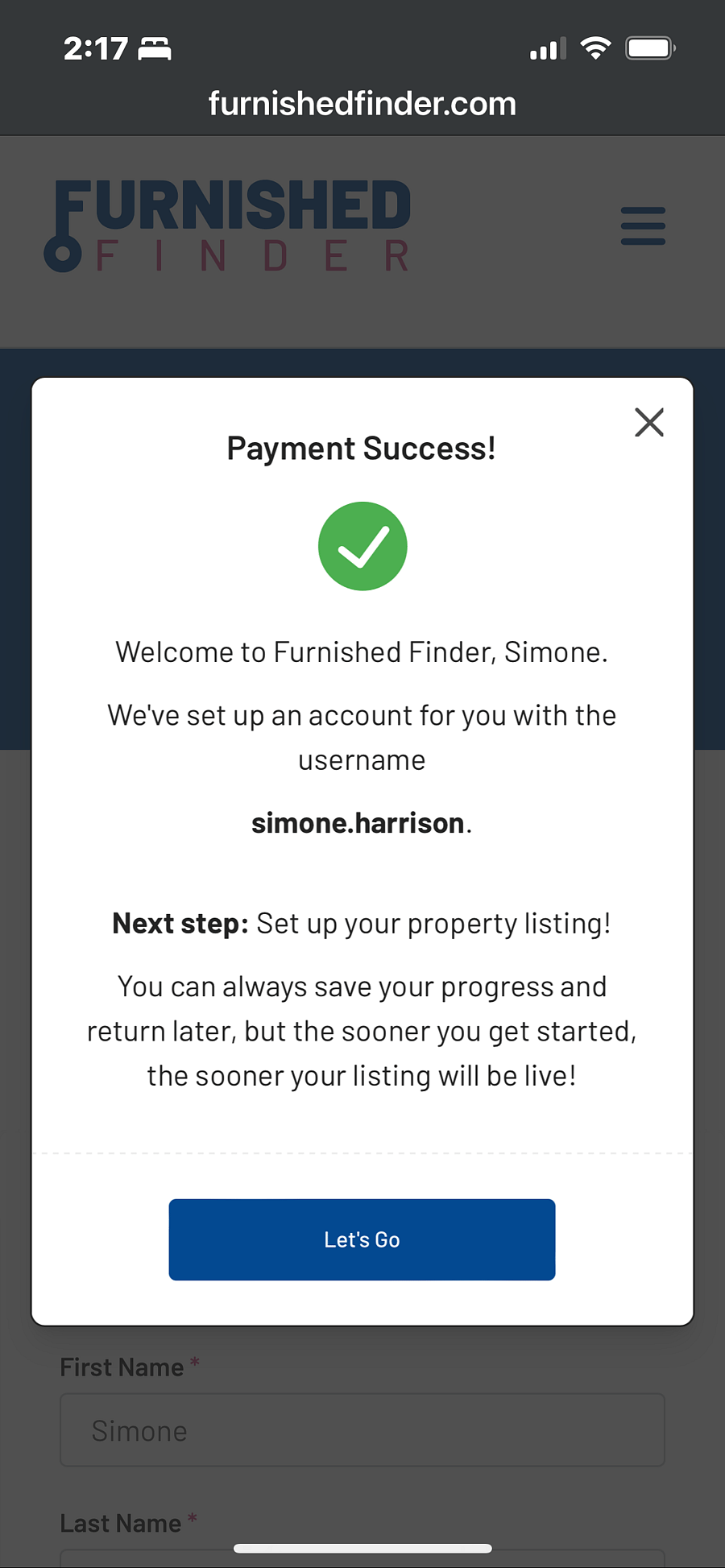This screenshot has height=1568, width=725.
Task: Click the Last Name field label
Action: coord(121,1523)
